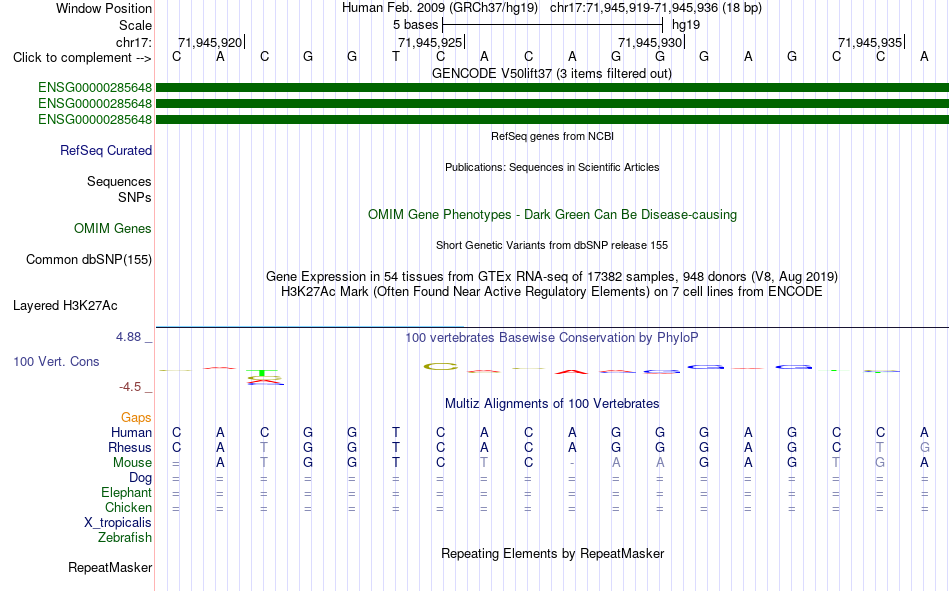Click the OMIM Gene Phenotypes track title
This screenshot has height=591, width=950.
[x=553, y=215]
